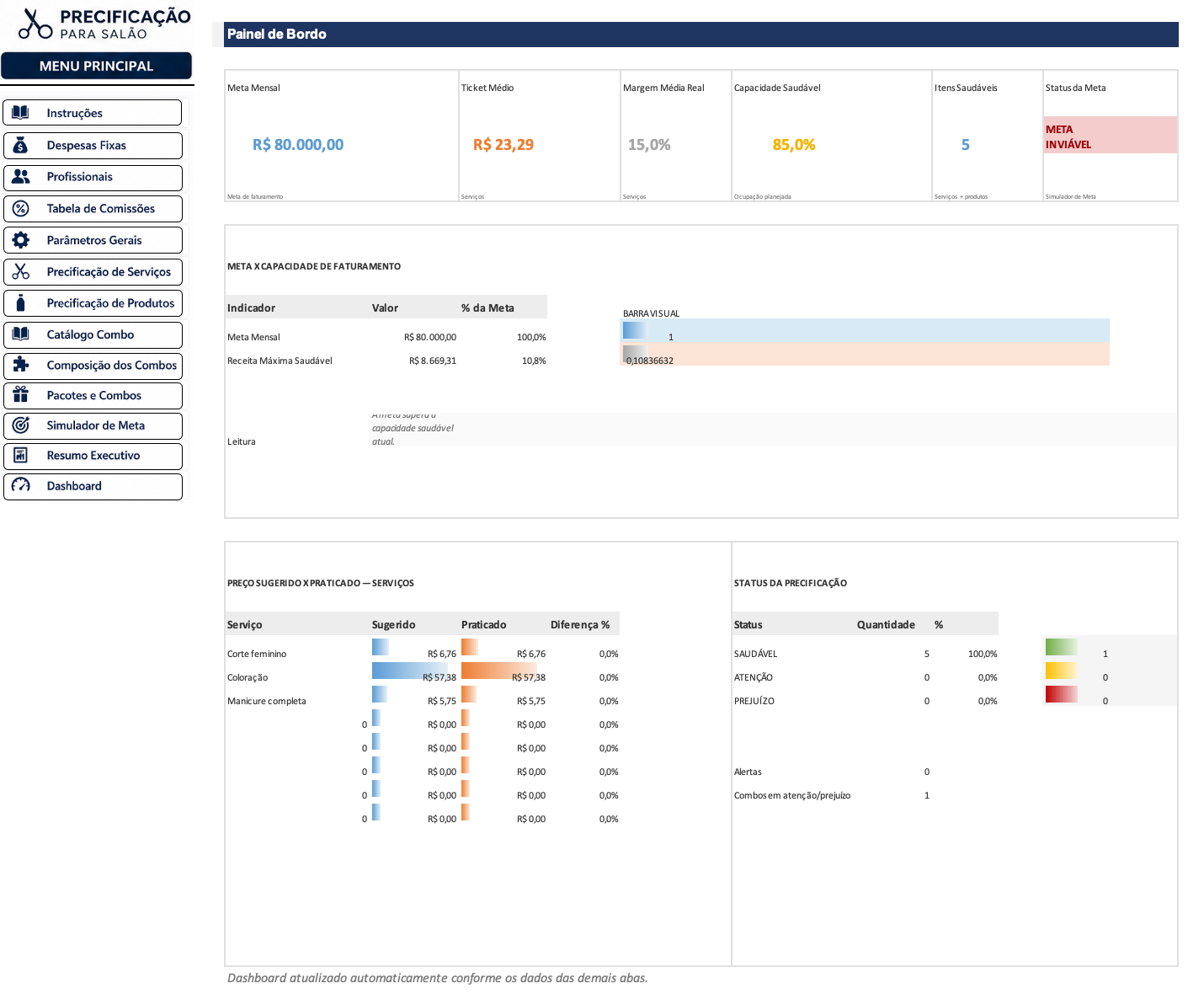Click the Coloração praticado orange bar

point(499,671)
